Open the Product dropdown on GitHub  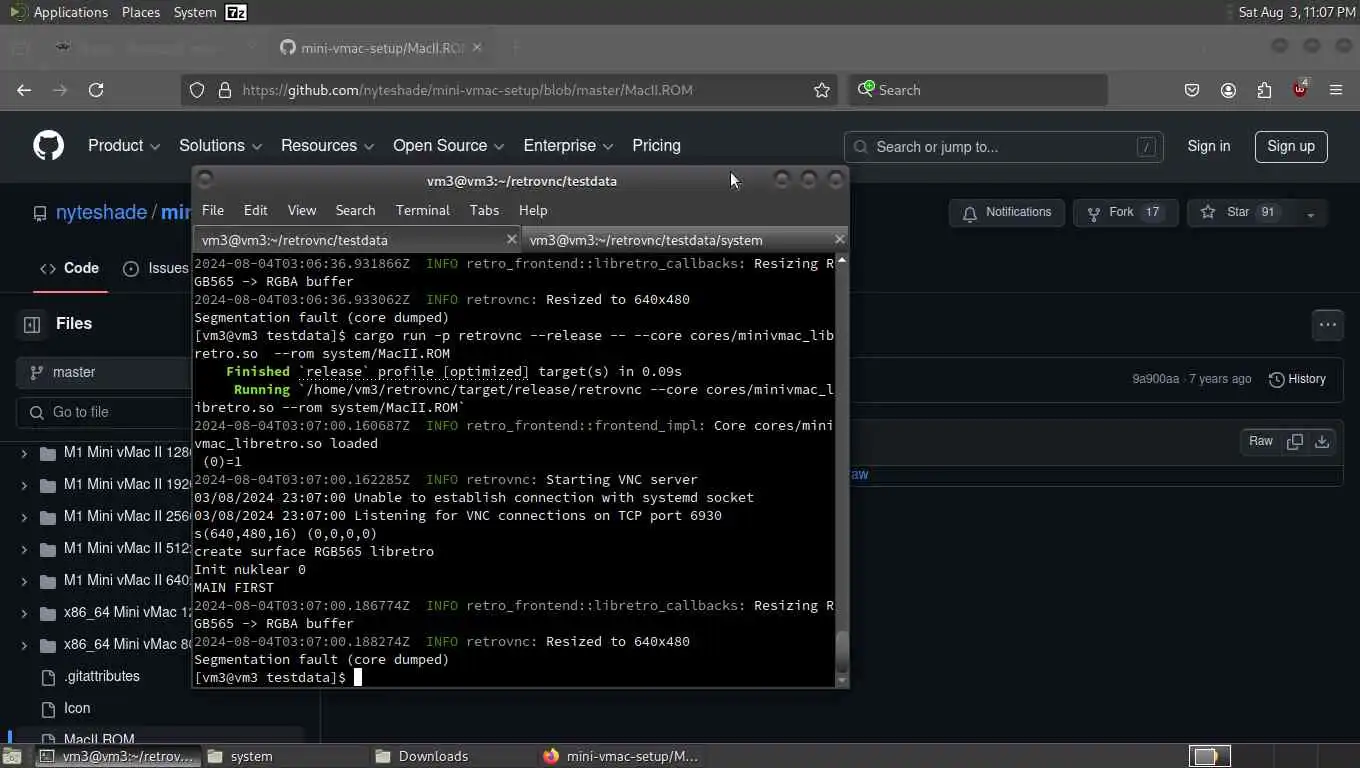(x=124, y=146)
